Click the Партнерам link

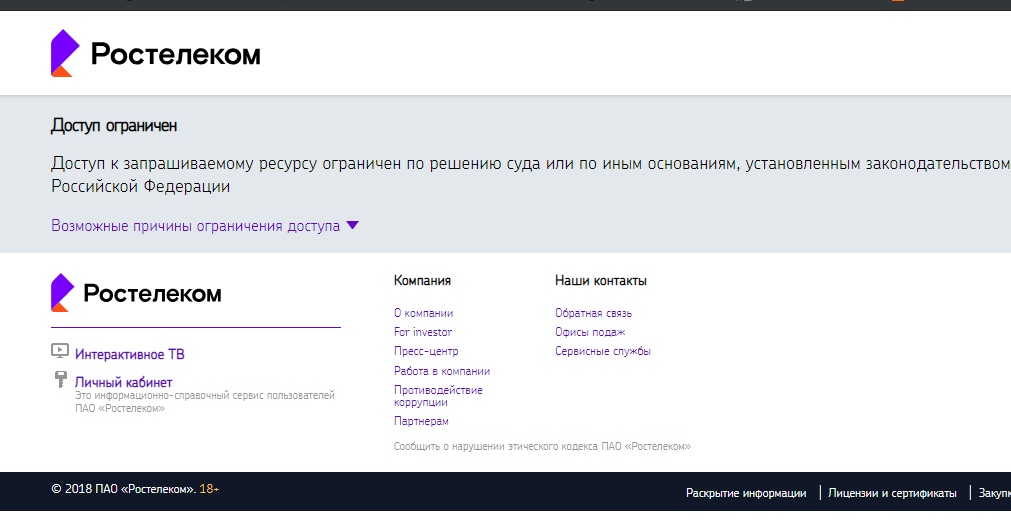(421, 421)
